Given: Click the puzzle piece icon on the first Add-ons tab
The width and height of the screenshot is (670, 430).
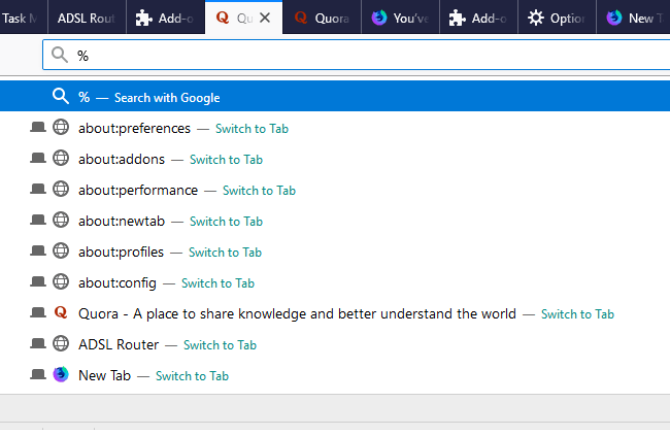Looking at the screenshot, I should (144, 18).
